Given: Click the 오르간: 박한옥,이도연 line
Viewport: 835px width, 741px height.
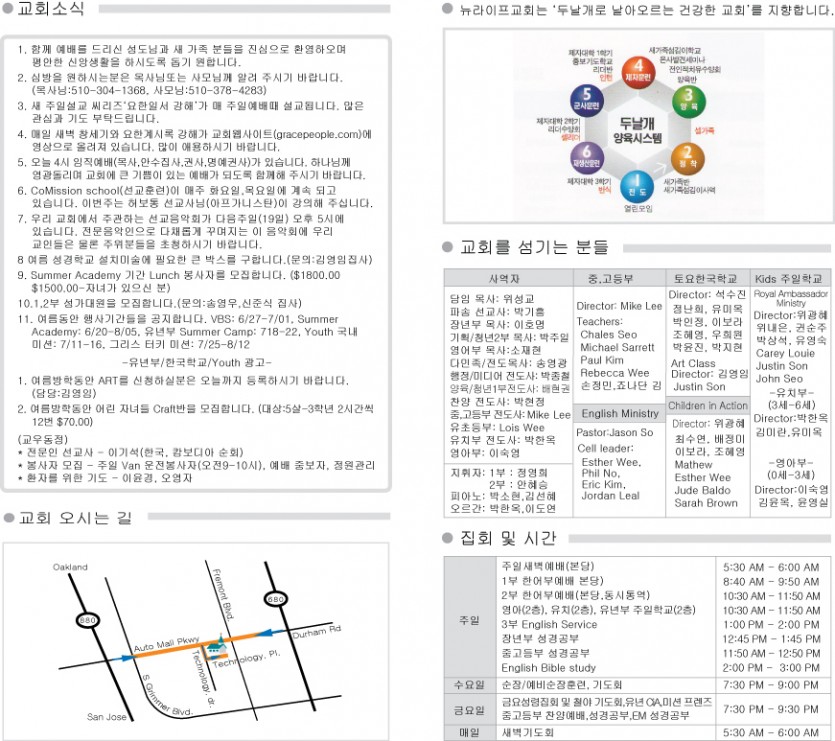Looking at the screenshot, I should tap(503, 508).
